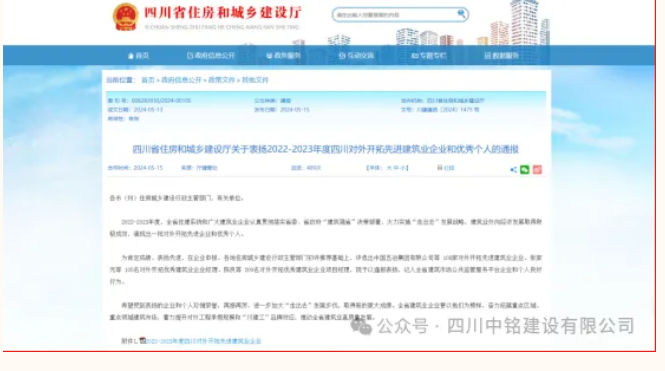Set the font size to 大
The width and height of the screenshot is (665, 371).
pyautogui.click(x=389, y=168)
